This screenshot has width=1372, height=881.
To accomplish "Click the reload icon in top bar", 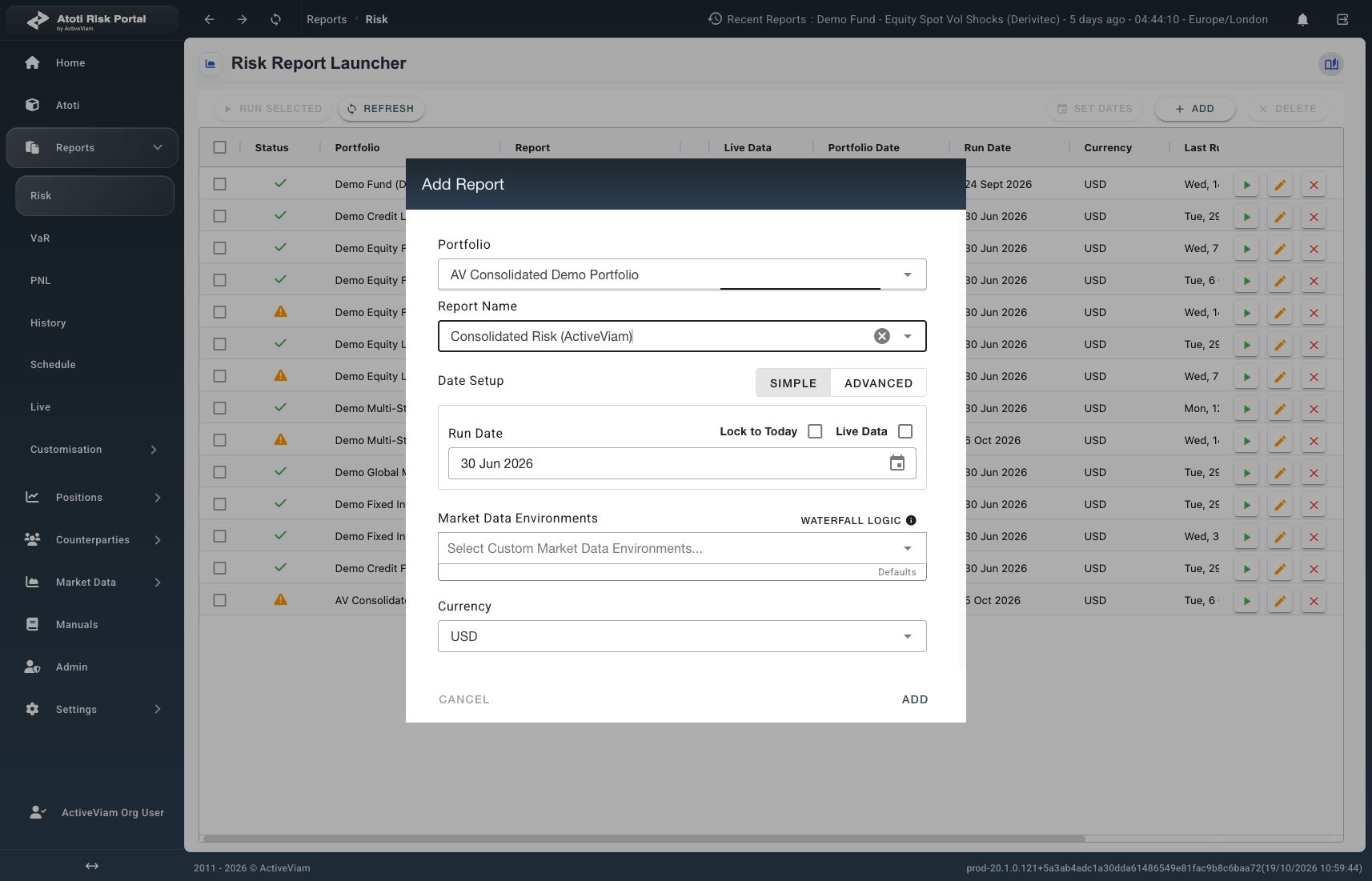I will point(275,19).
